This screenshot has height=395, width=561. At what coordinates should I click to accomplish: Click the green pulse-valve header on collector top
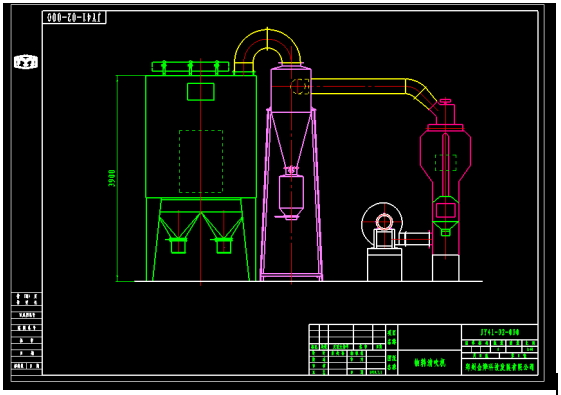tap(190, 67)
